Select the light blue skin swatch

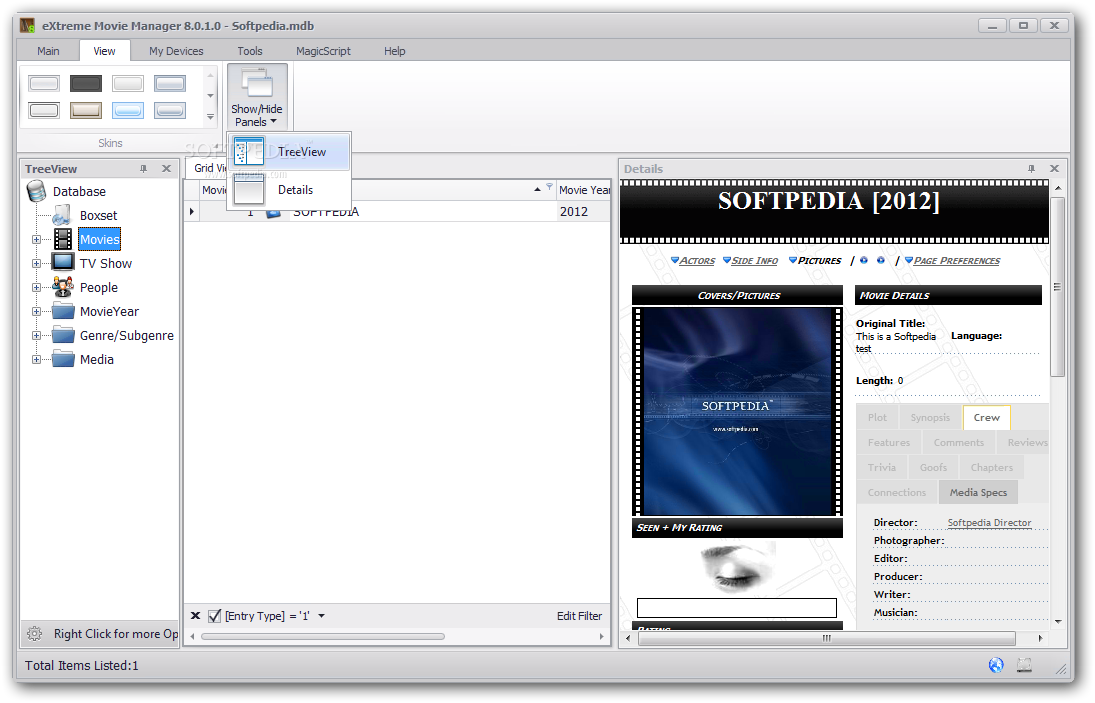[x=128, y=110]
